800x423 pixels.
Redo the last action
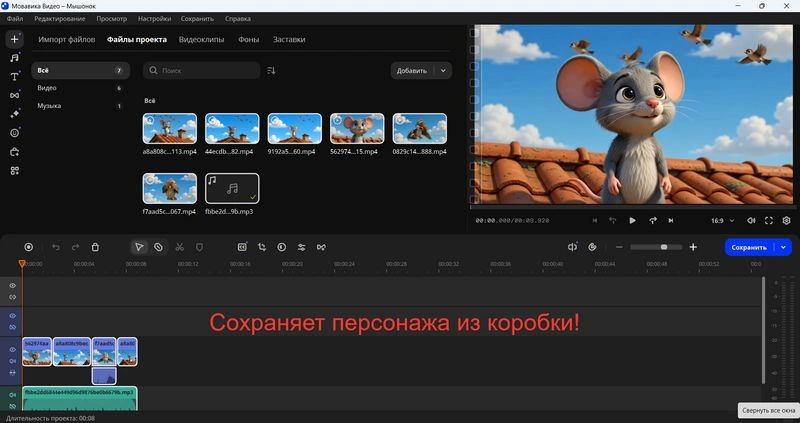click(76, 247)
